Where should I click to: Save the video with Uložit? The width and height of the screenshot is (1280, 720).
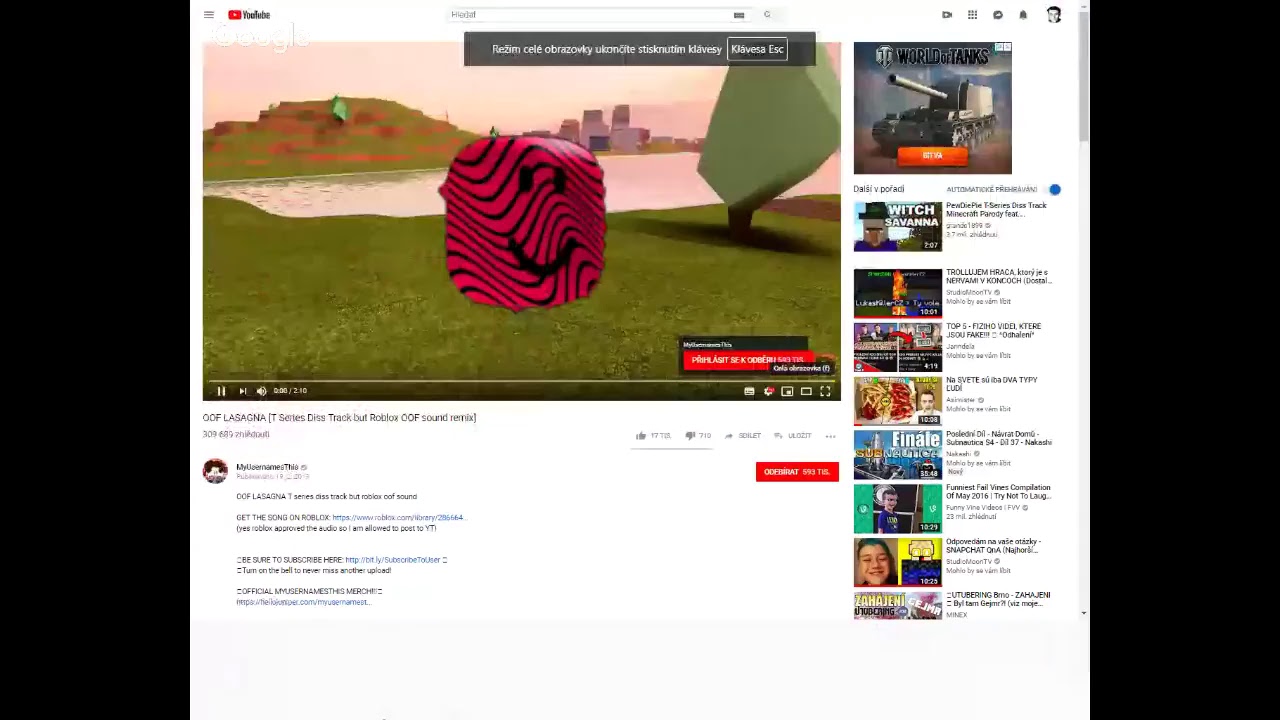pos(793,436)
